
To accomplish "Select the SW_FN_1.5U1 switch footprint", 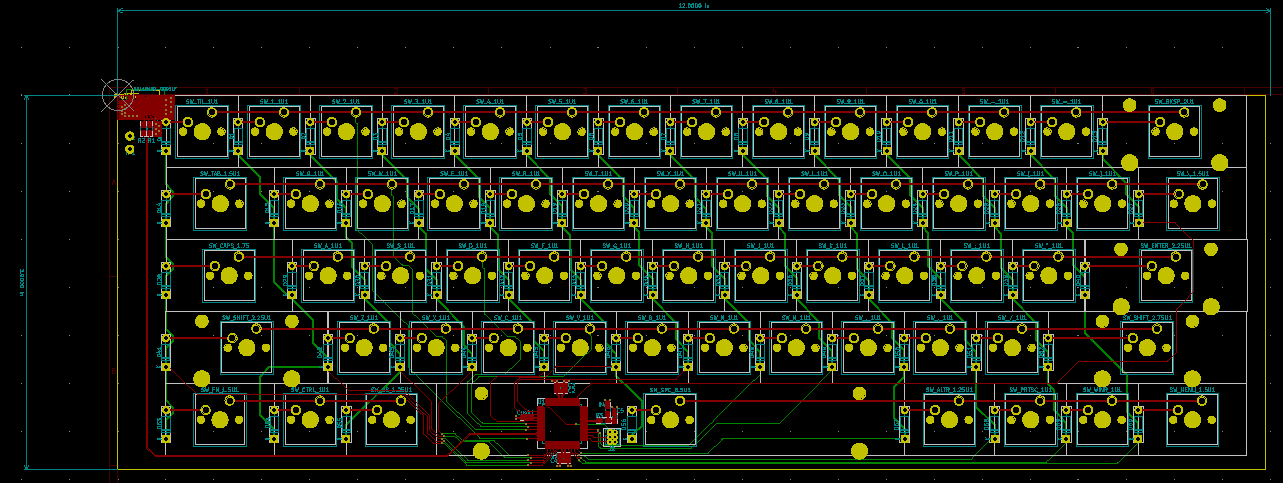I will (220, 419).
